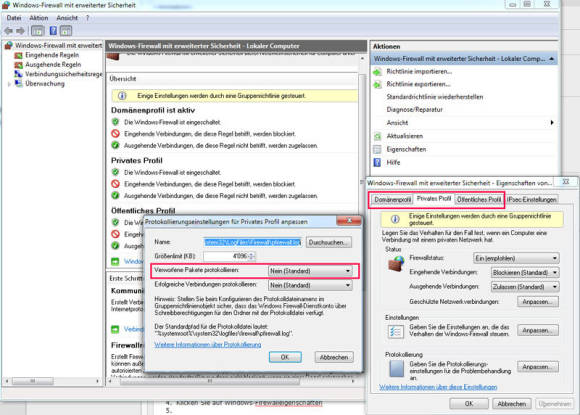Click the log file Name input field
580x415 pixels.
[x=252, y=242]
